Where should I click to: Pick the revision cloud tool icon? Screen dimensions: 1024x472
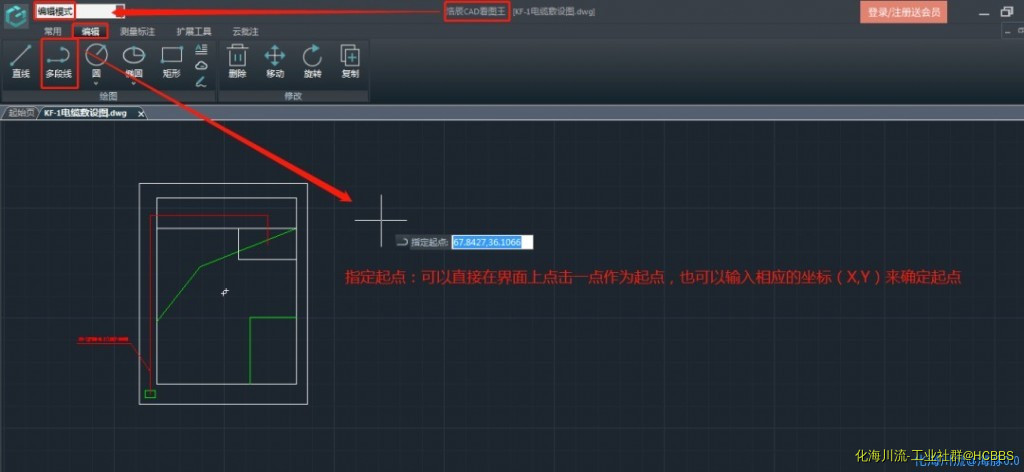coord(202,65)
